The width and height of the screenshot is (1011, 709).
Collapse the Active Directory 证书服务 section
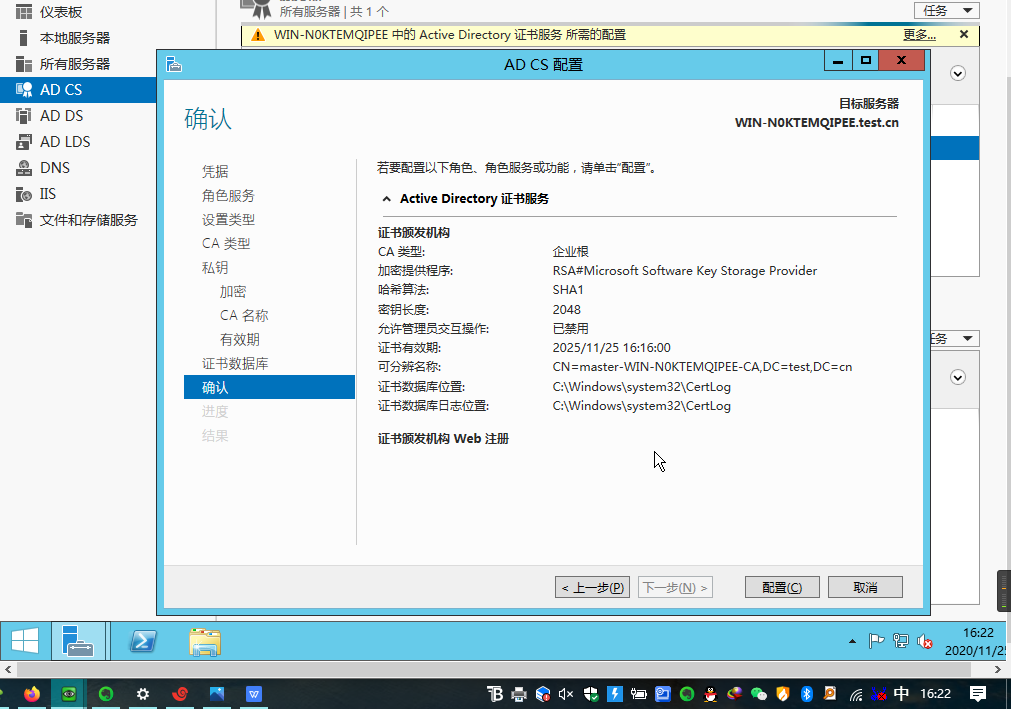click(386, 199)
